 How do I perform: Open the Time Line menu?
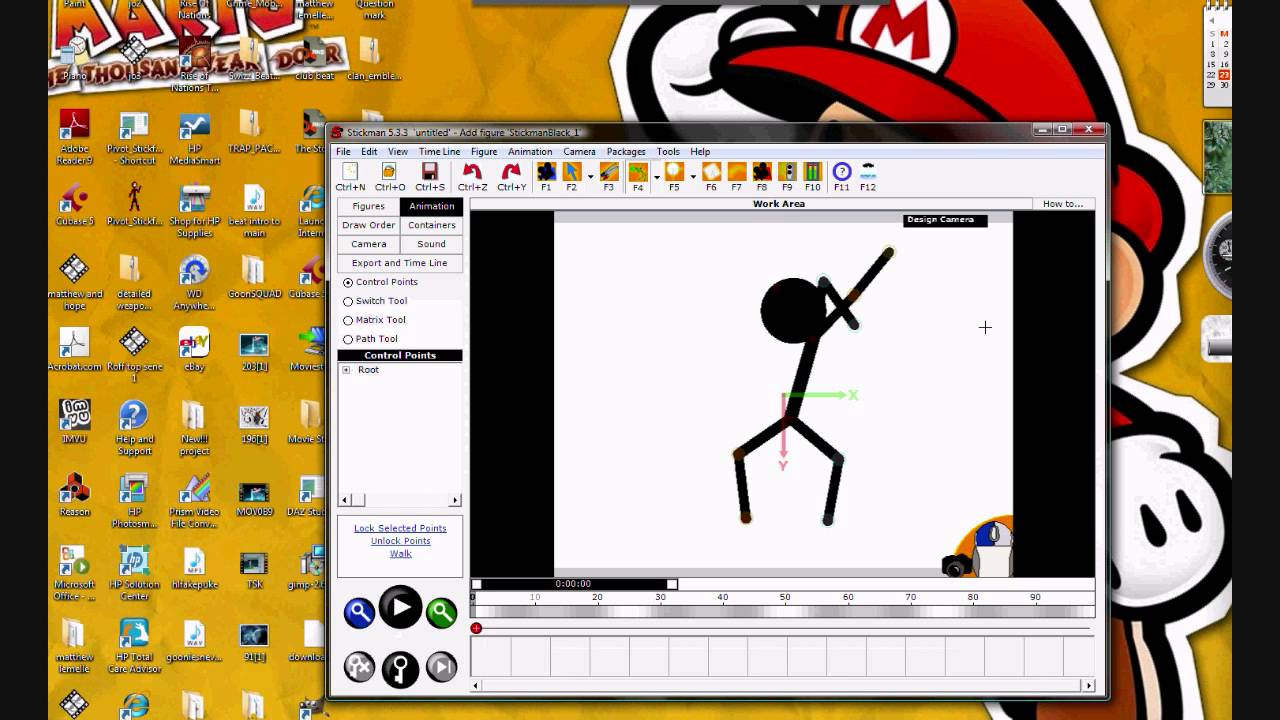click(x=439, y=152)
